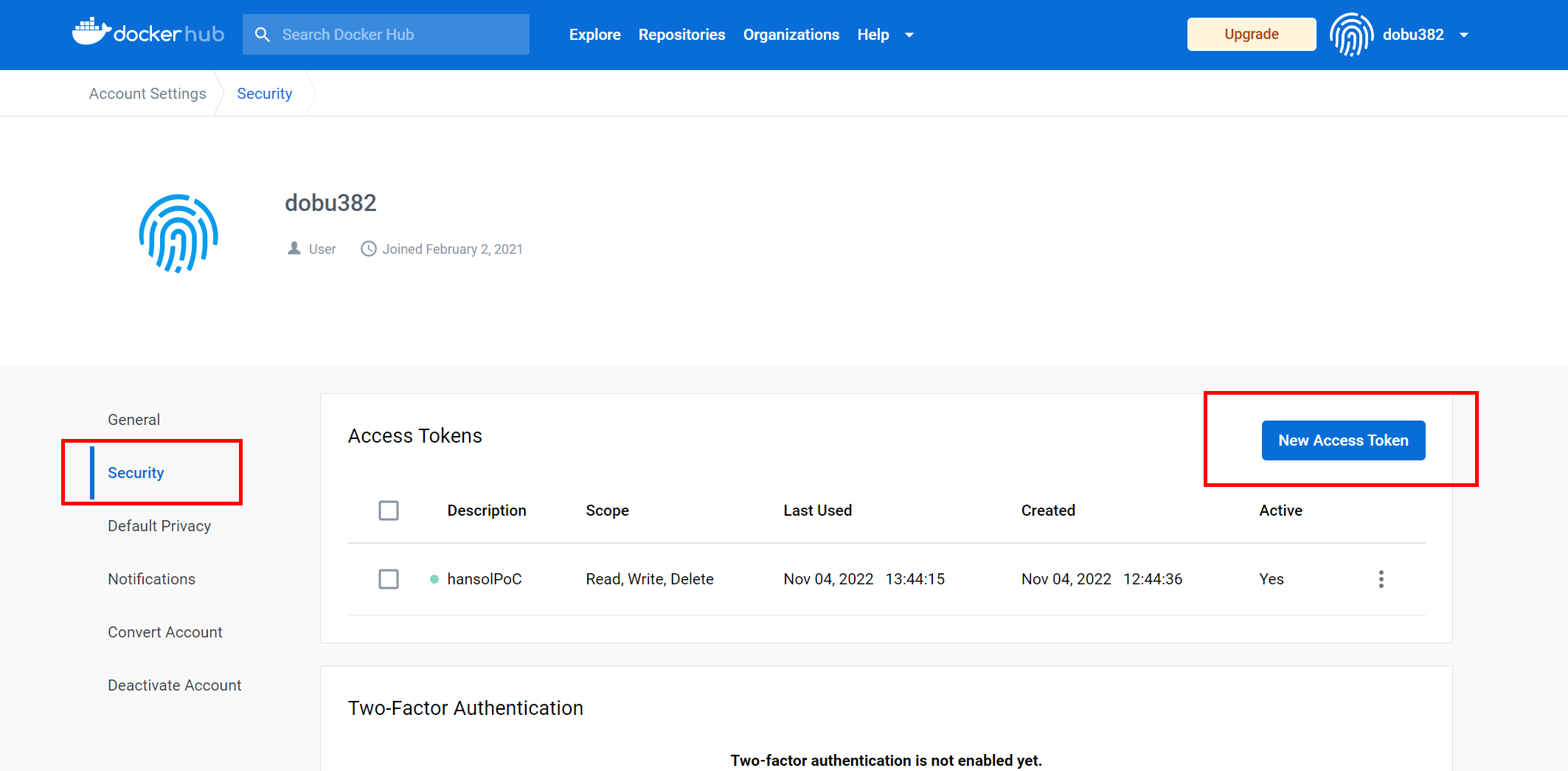Toggle the select-all tokens checkbox
This screenshot has height=771, width=1568.
coord(389,511)
